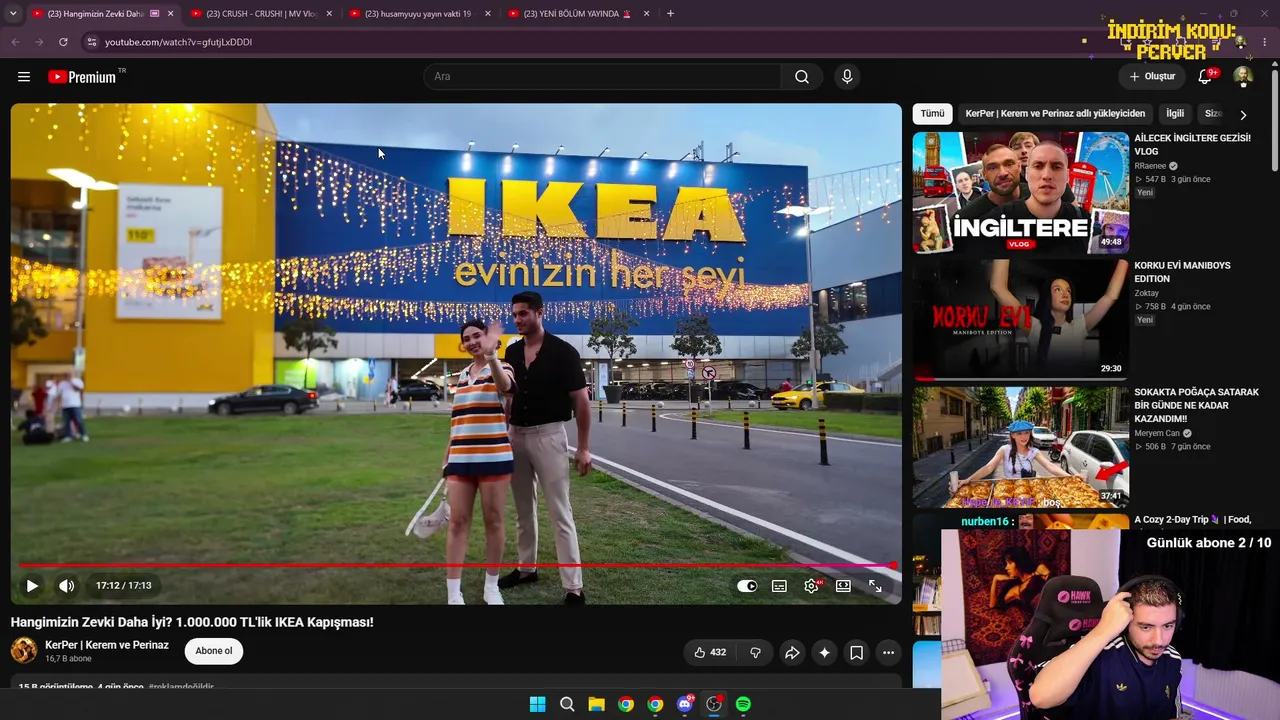Toggle subtitles in the video player
This screenshot has height=720, width=1280.
(779, 586)
